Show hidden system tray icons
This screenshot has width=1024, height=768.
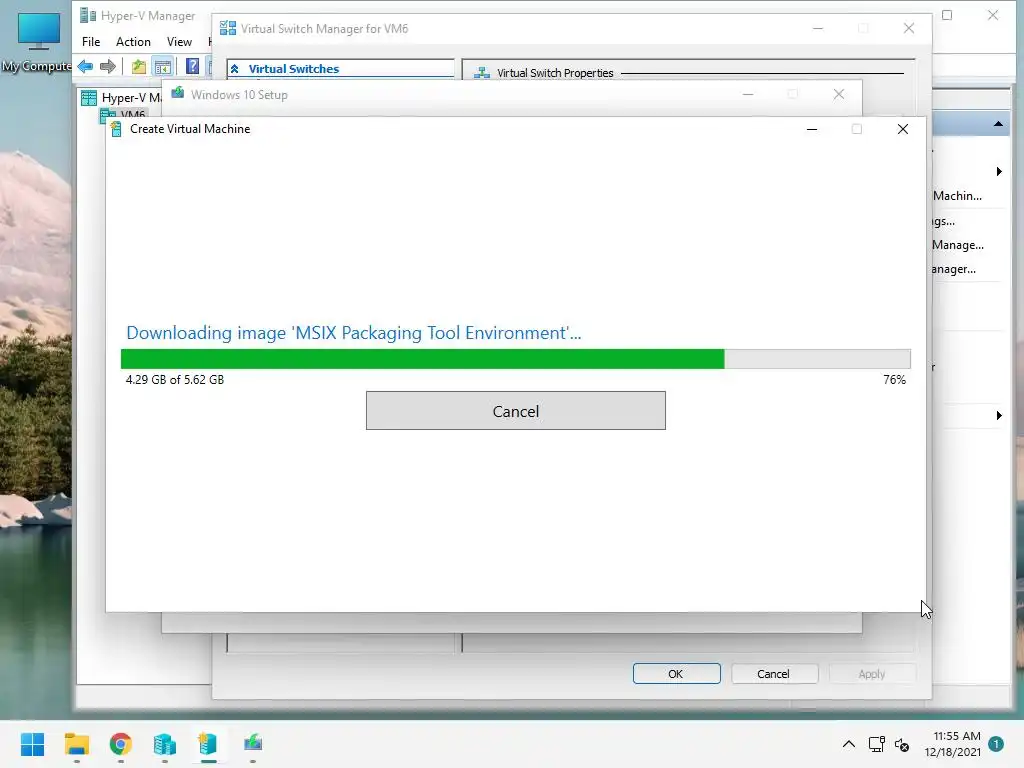848,744
